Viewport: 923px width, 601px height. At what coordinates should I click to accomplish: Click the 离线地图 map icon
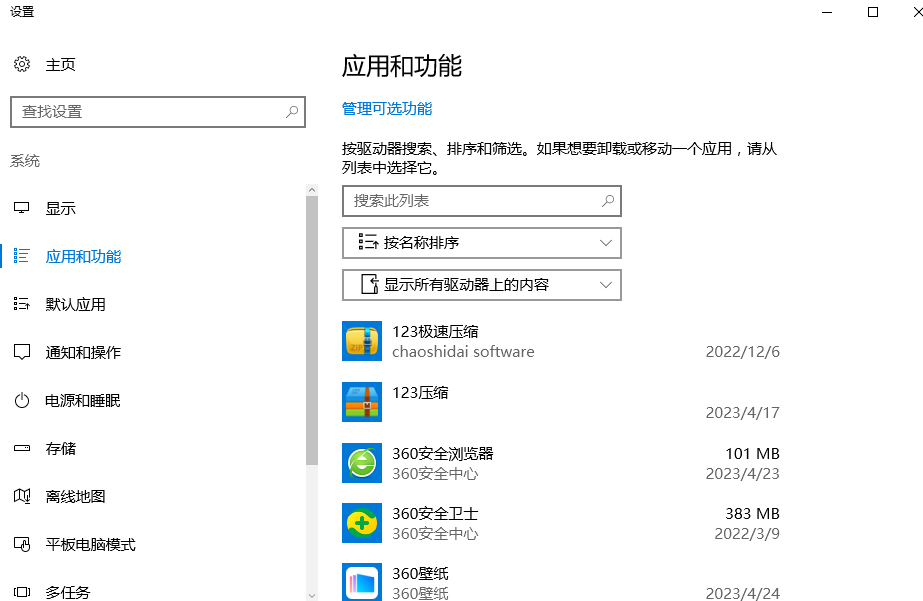[22, 496]
